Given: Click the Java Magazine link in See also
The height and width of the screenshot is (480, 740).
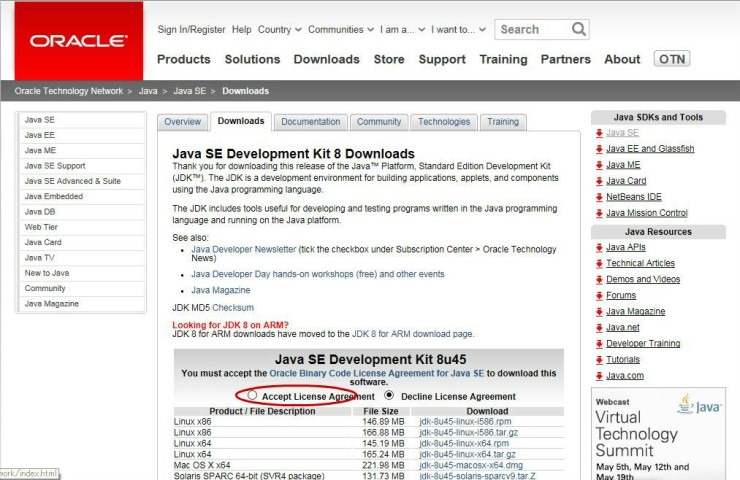Looking at the screenshot, I should click(x=220, y=290).
